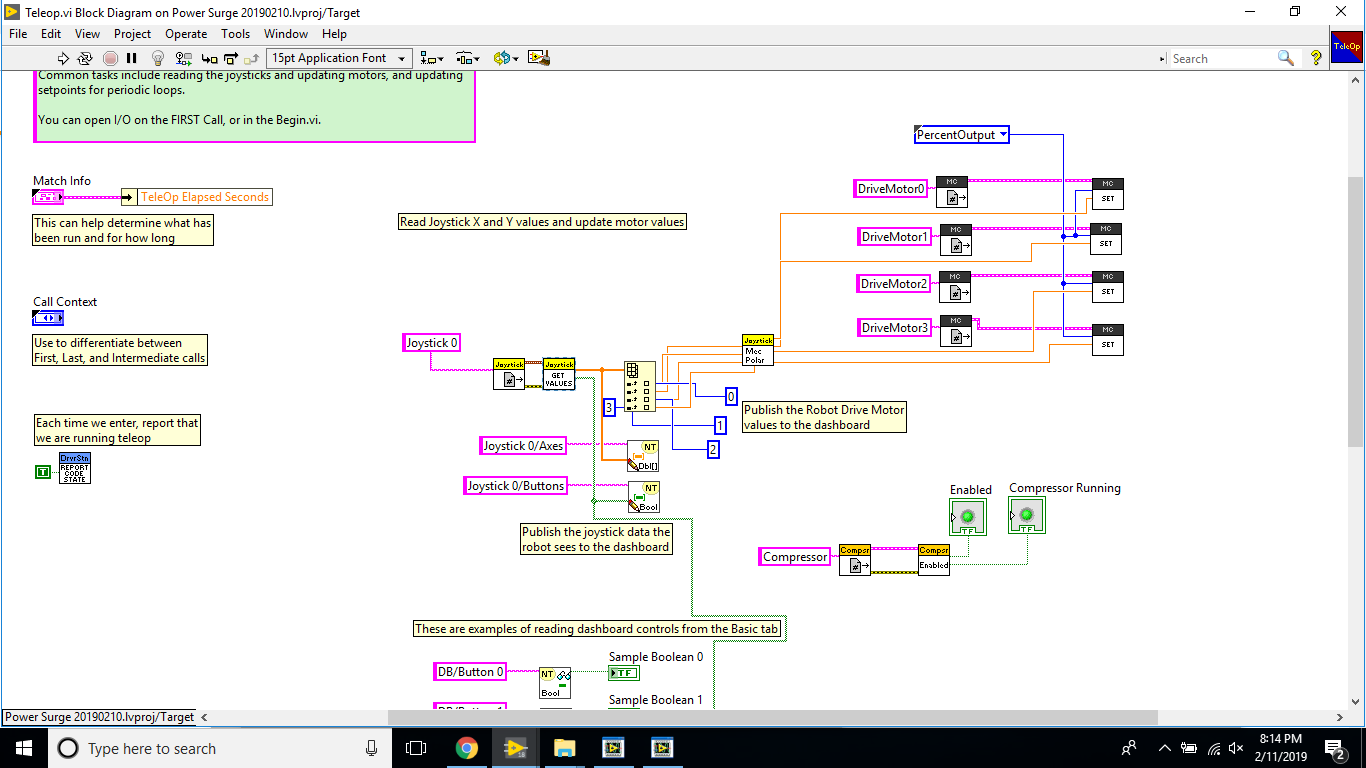
Task: Select the Compressor Enabled node
Action: click(x=934, y=558)
